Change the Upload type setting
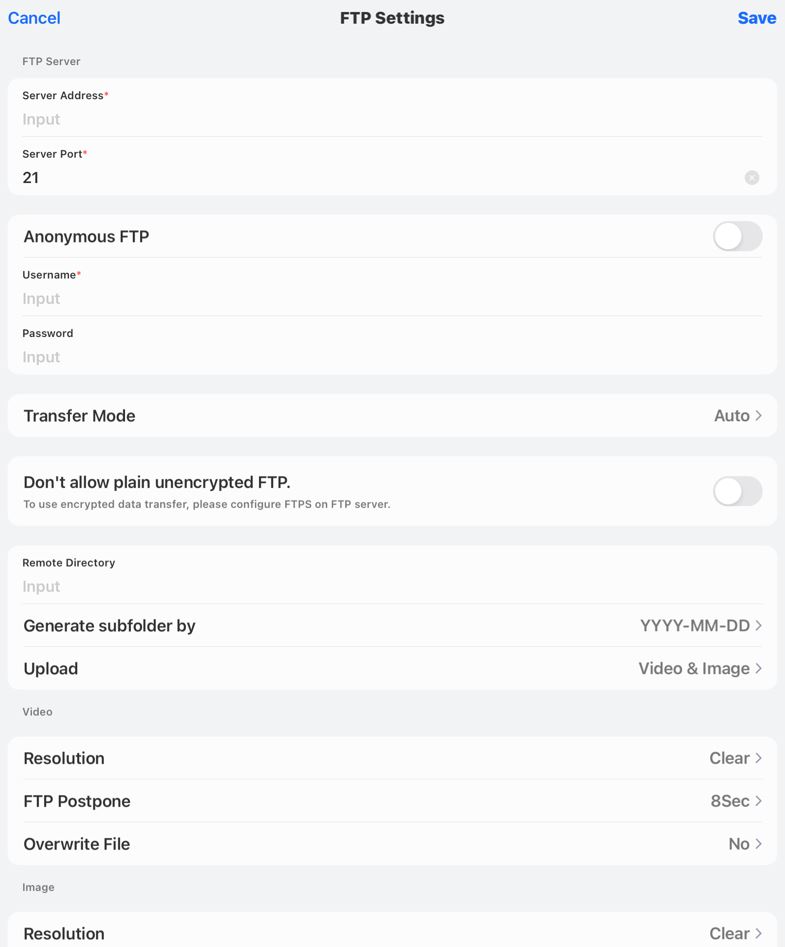 (392, 669)
